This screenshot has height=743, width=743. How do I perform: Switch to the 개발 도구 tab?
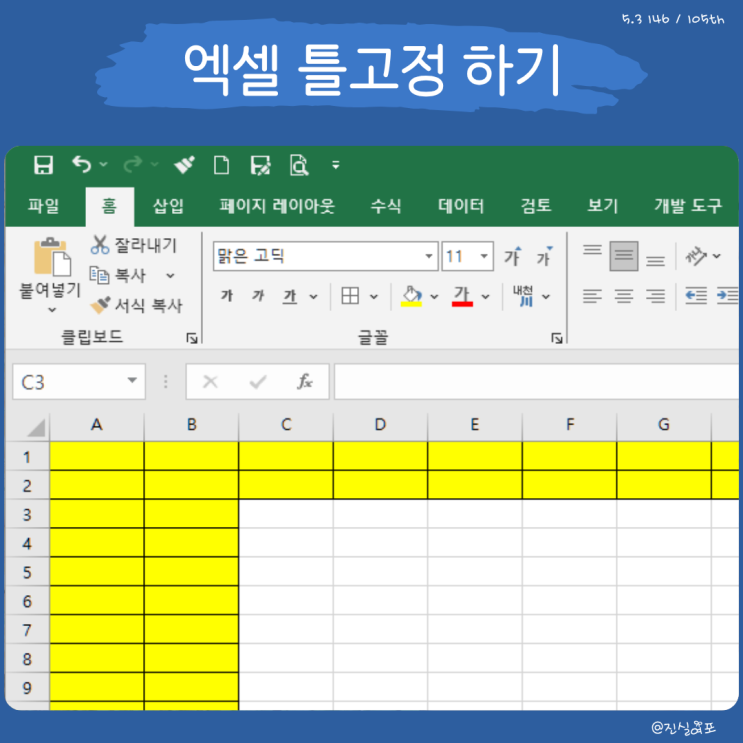coord(688,206)
